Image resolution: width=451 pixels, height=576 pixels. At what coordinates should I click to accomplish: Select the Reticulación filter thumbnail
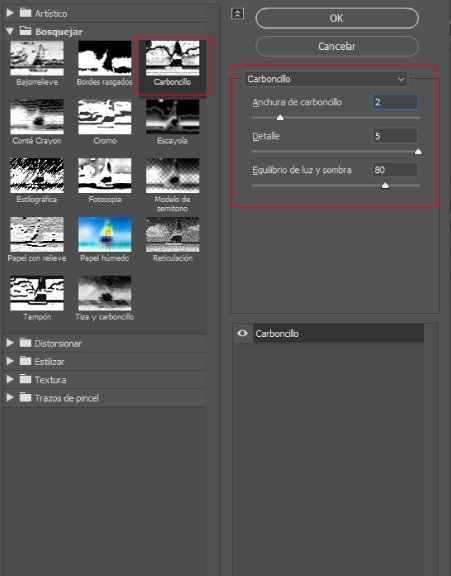(173, 234)
